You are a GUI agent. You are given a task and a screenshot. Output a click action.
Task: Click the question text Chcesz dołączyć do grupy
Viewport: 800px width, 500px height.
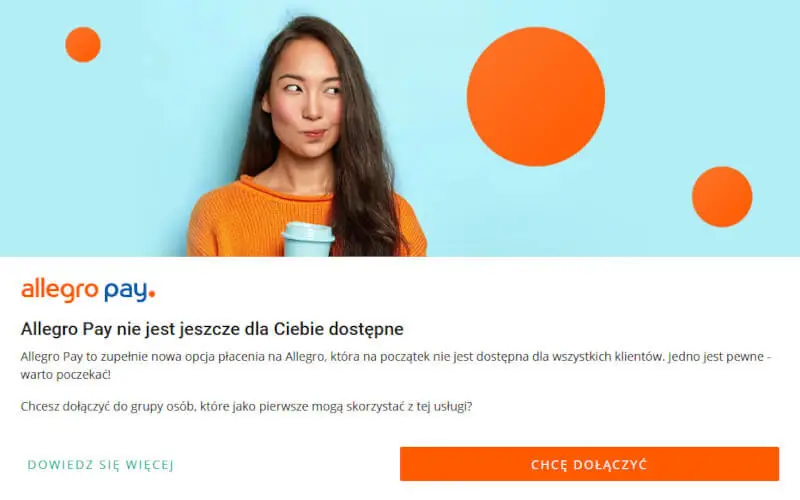coord(246,407)
